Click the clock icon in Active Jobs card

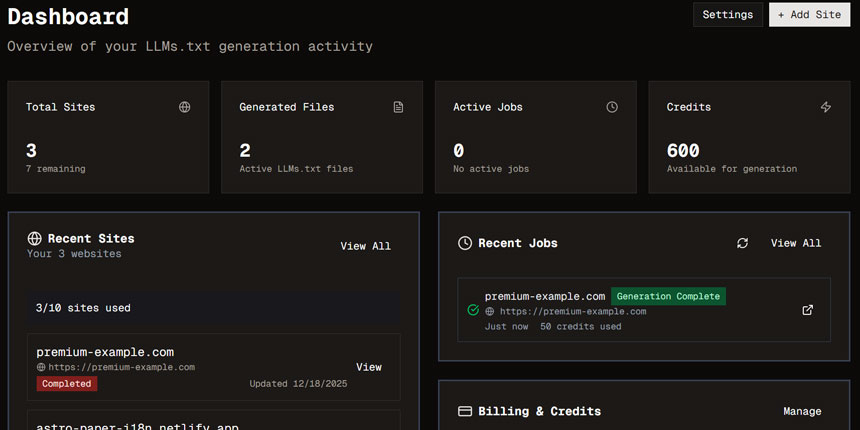point(612,108)
